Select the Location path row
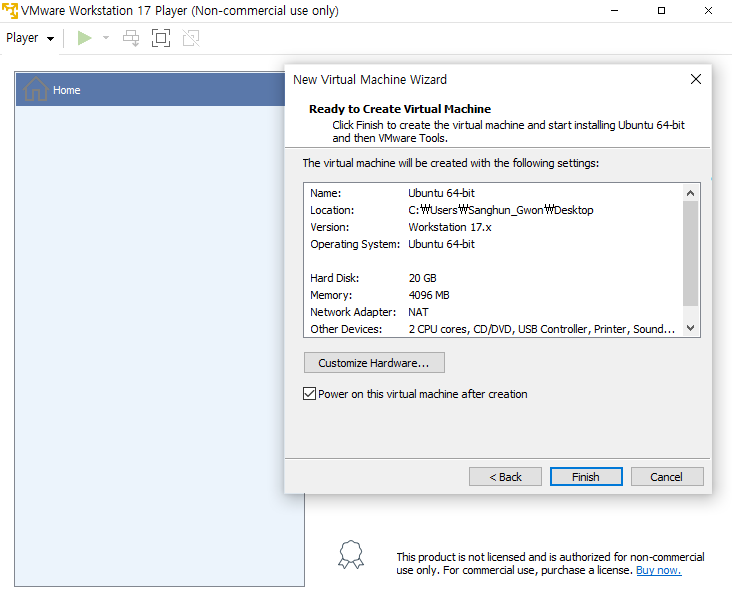Viewport: 732px width, 599px height. (x=493, y=210)
